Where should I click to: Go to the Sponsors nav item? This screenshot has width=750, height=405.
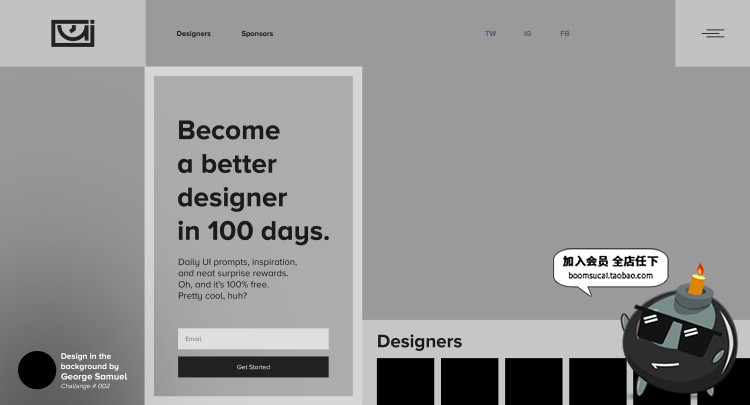[257, 34]
